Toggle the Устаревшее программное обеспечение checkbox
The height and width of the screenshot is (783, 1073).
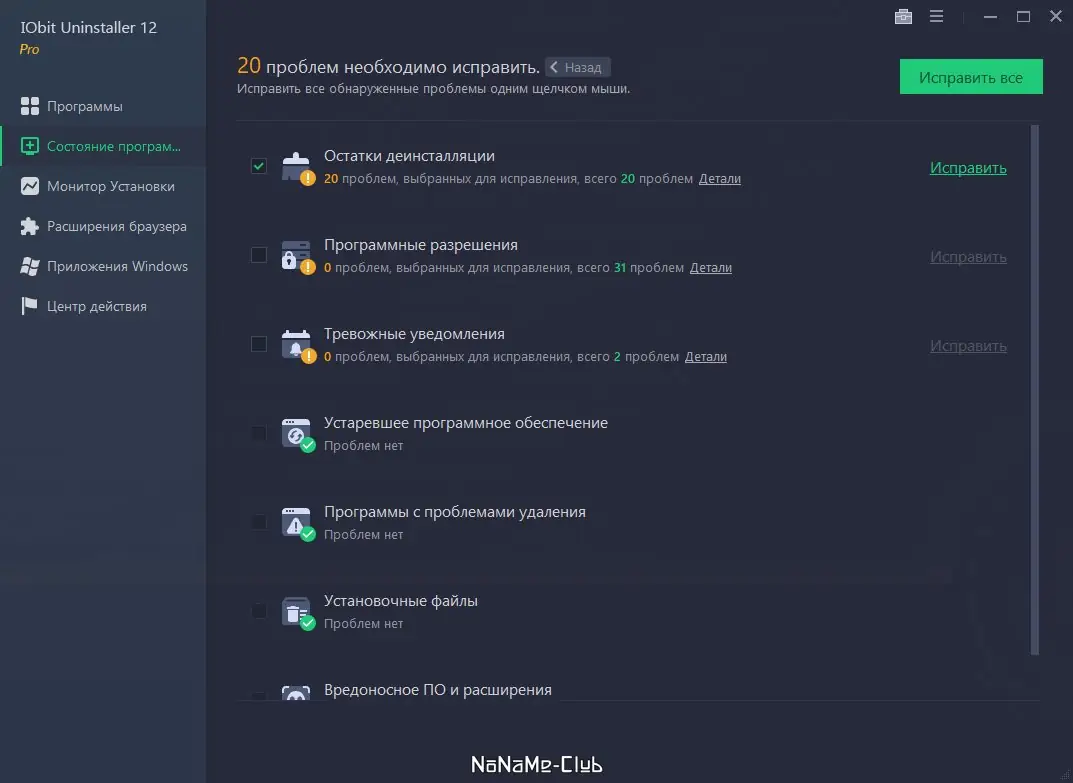tap(259, 433)
